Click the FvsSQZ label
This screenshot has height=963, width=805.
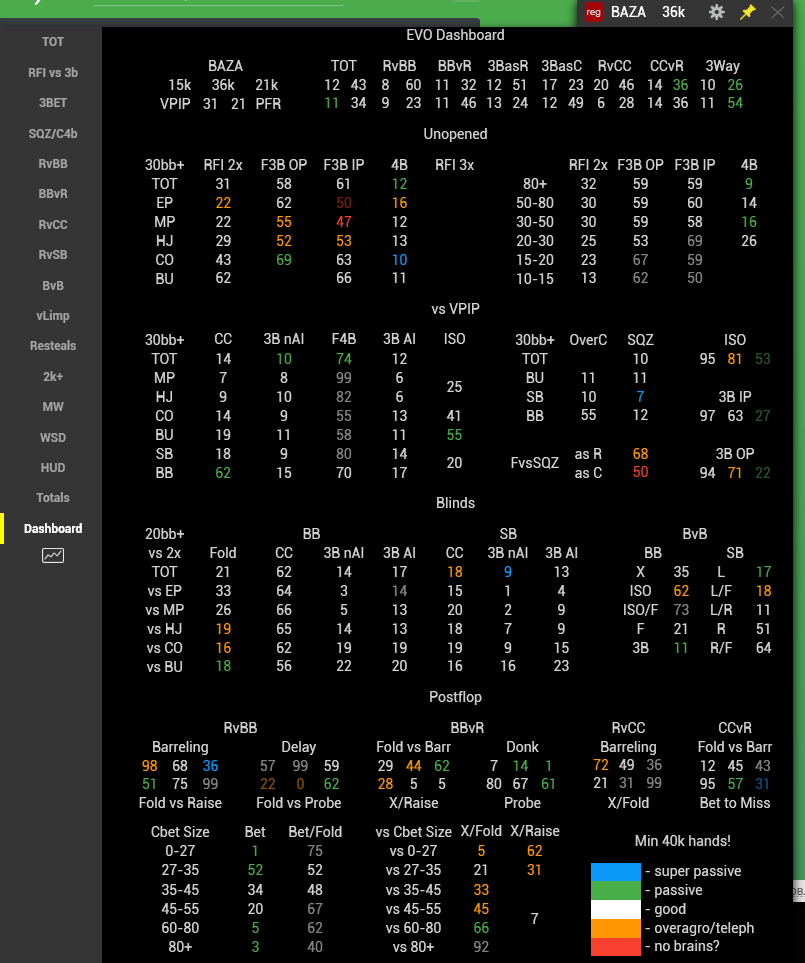(x=535, y=463)
